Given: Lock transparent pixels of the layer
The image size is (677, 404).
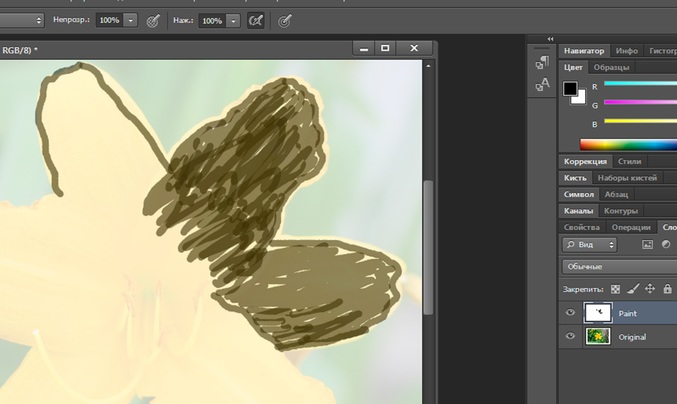Looking at the screenshot, I should click(x=615, y=289).
